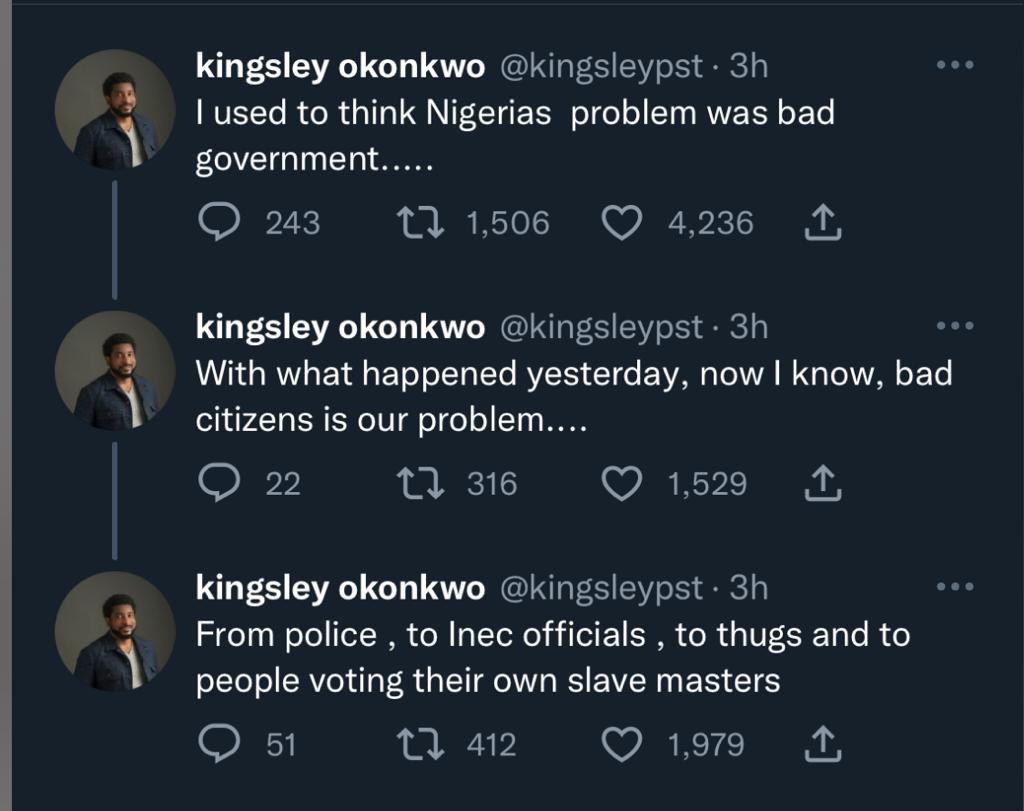Click @kingsleypst handle on the last tweet
The image size is (1024, 811).
tap(600, 588)
